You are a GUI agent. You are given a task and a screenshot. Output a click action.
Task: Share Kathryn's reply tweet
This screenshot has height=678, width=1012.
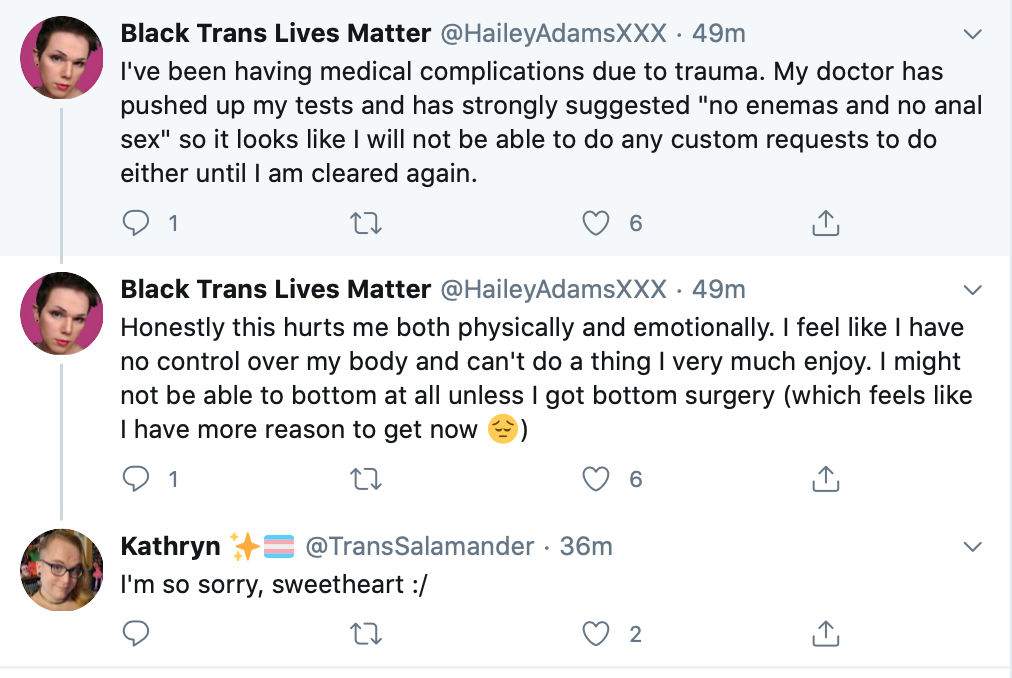pos(825,633)
